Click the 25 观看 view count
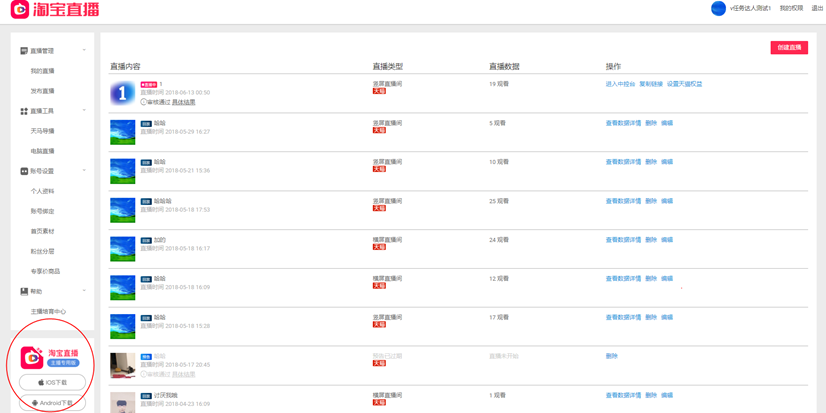Image resolution: width=826 pixels, height=413 pixels. tap(499, 201)
